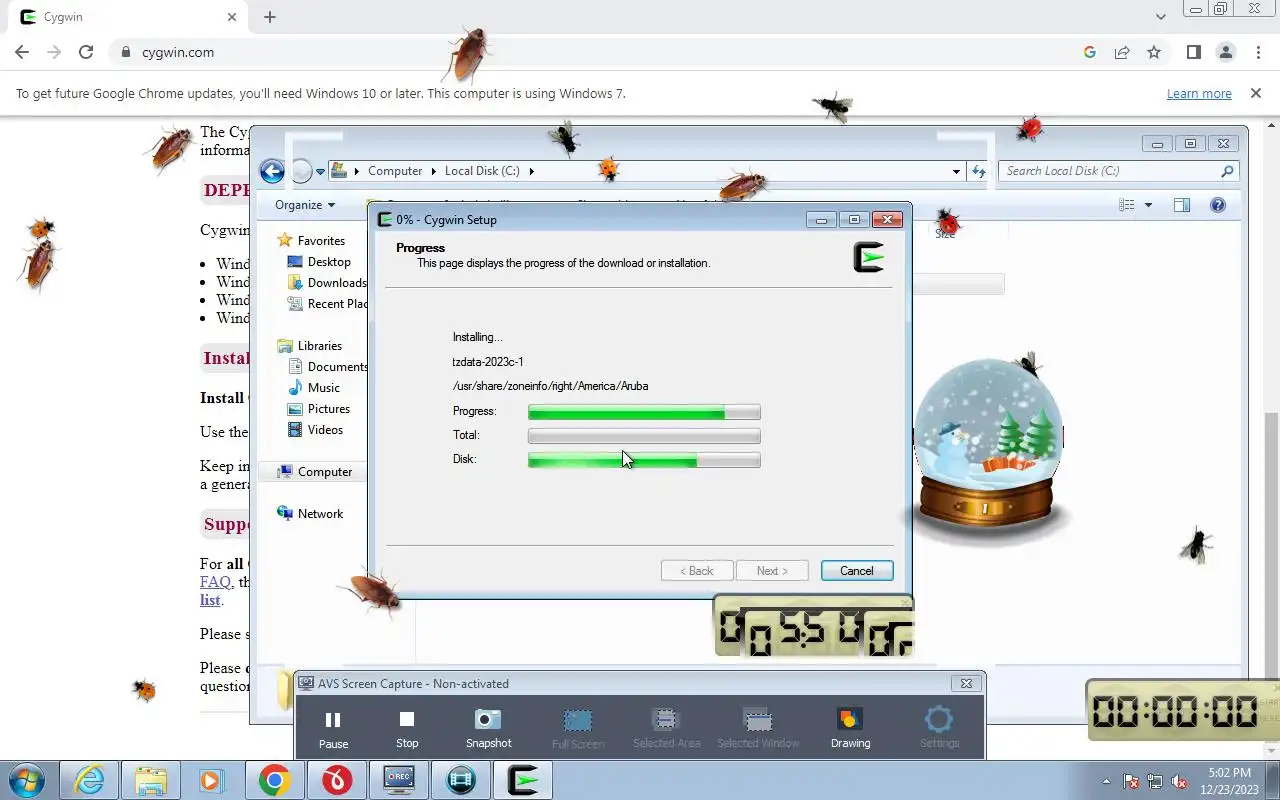Select the Selected Area capture mode
The height and width of the screenshot is (800, 1280).
pyautogui.click(x=666, y=729)
